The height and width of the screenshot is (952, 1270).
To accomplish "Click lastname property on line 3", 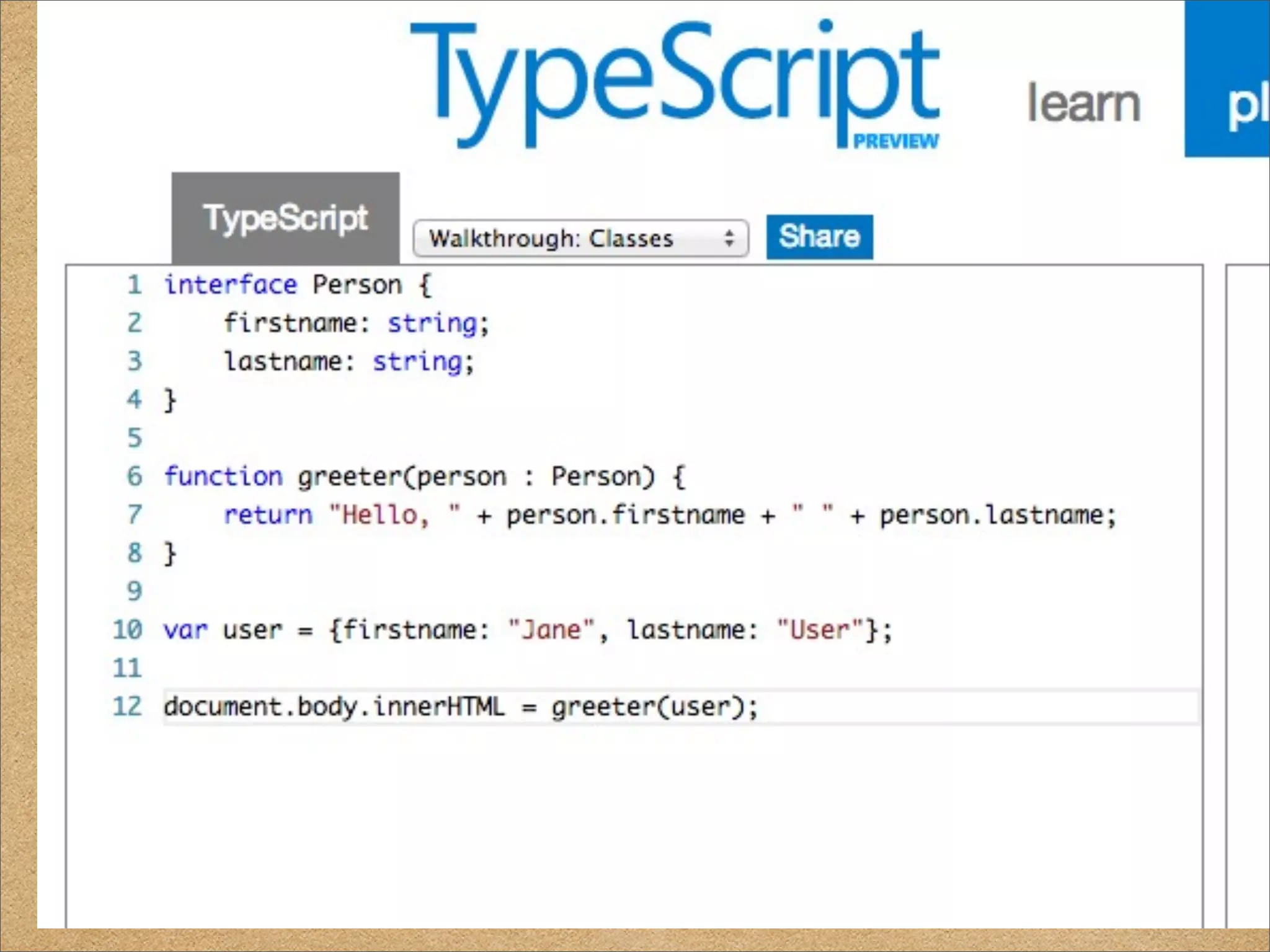I will pyautogui.click(x=282, y=362).
